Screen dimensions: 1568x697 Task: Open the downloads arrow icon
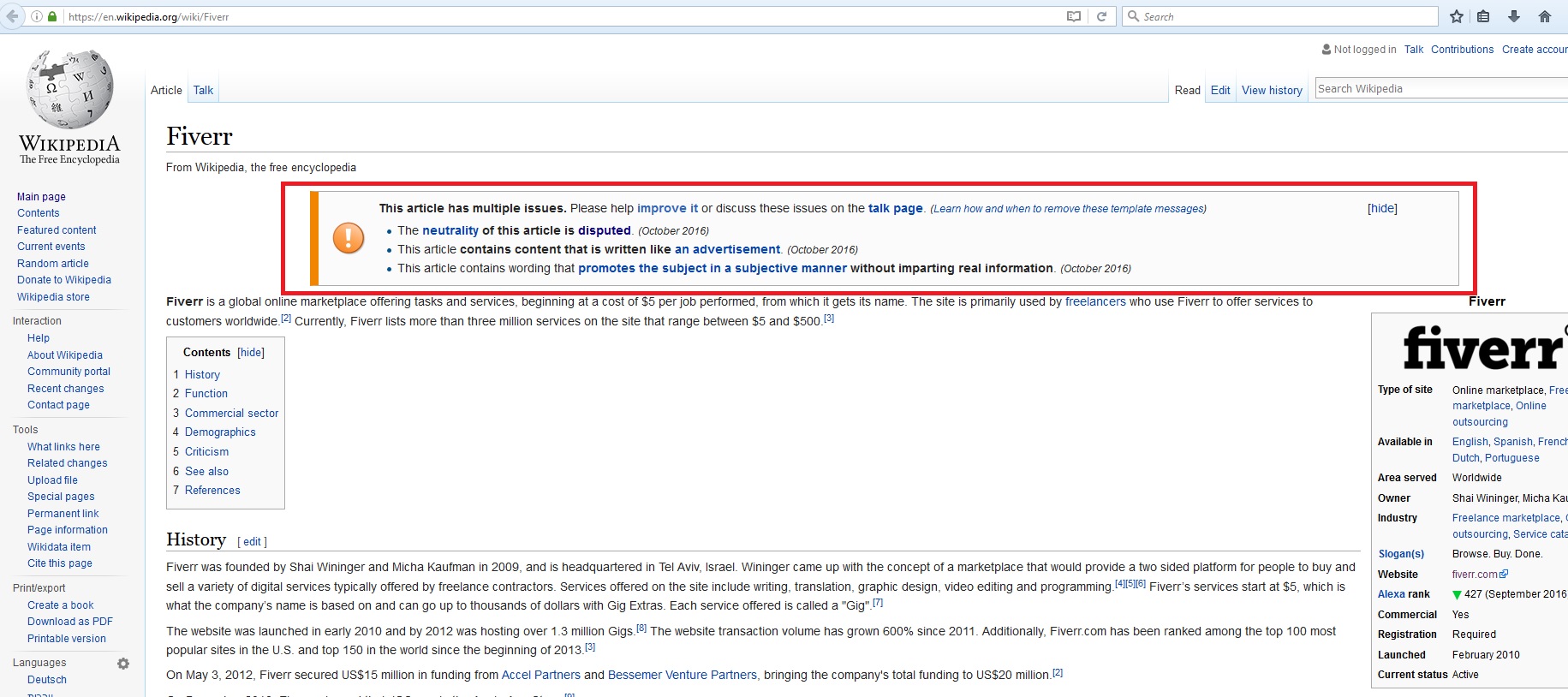(1513, 16)
